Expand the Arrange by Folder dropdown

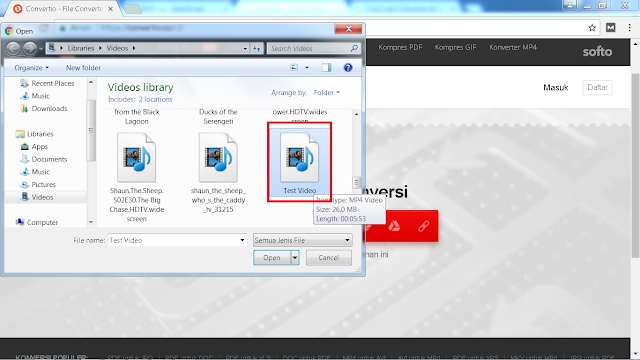point(327,93)
